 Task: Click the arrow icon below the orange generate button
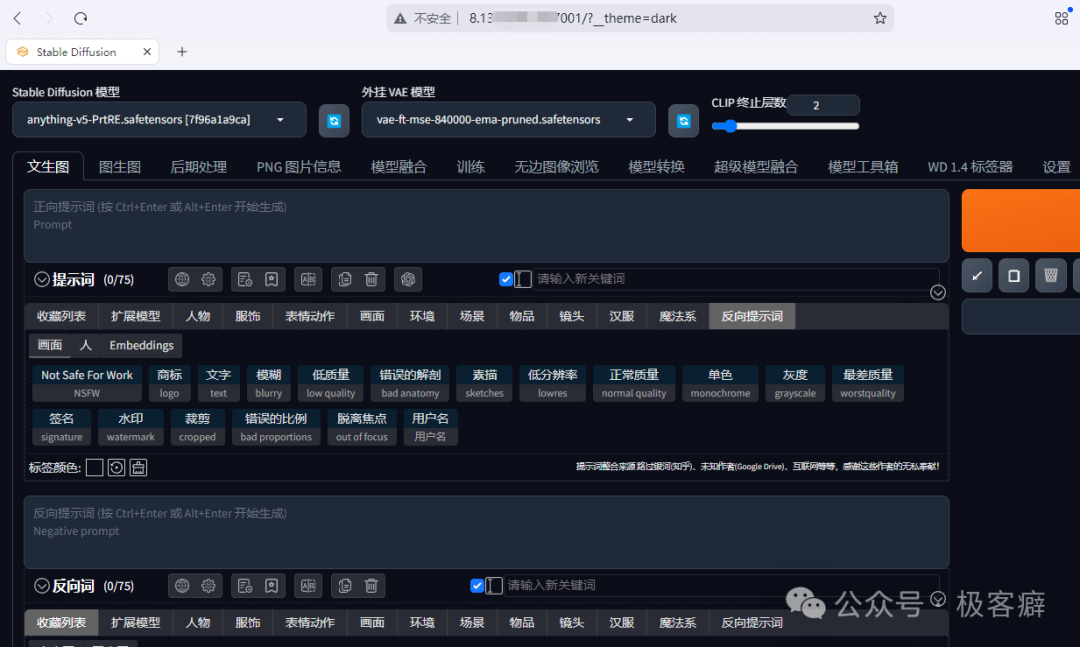click(977, 275)
